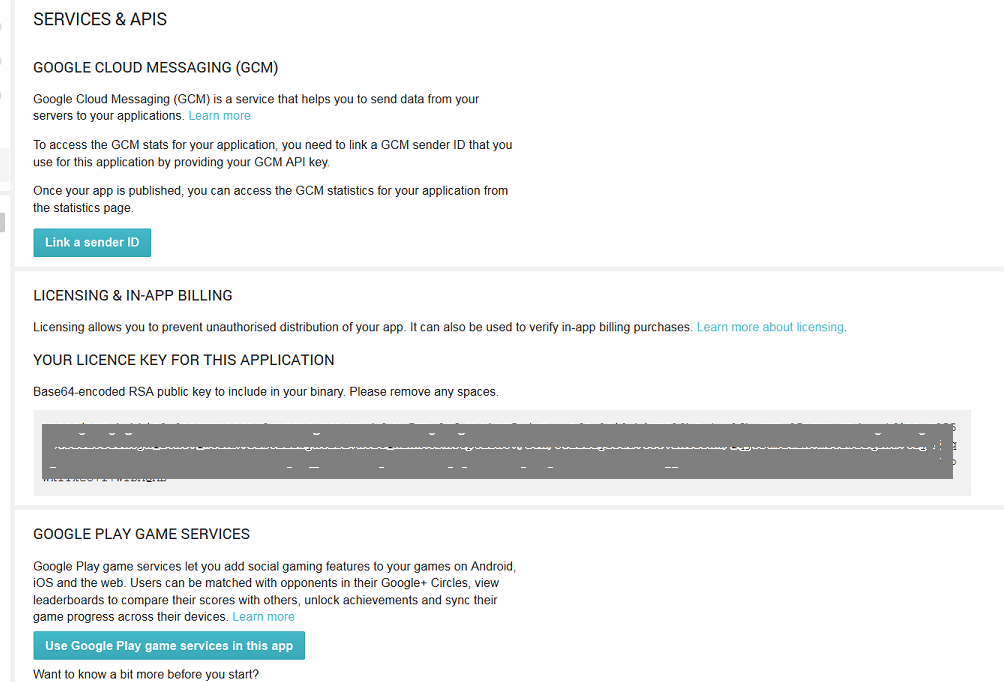Screen dimensions: 1004x682
Task: Click the SERVICES & APIS heading
Action: point(100,19)
